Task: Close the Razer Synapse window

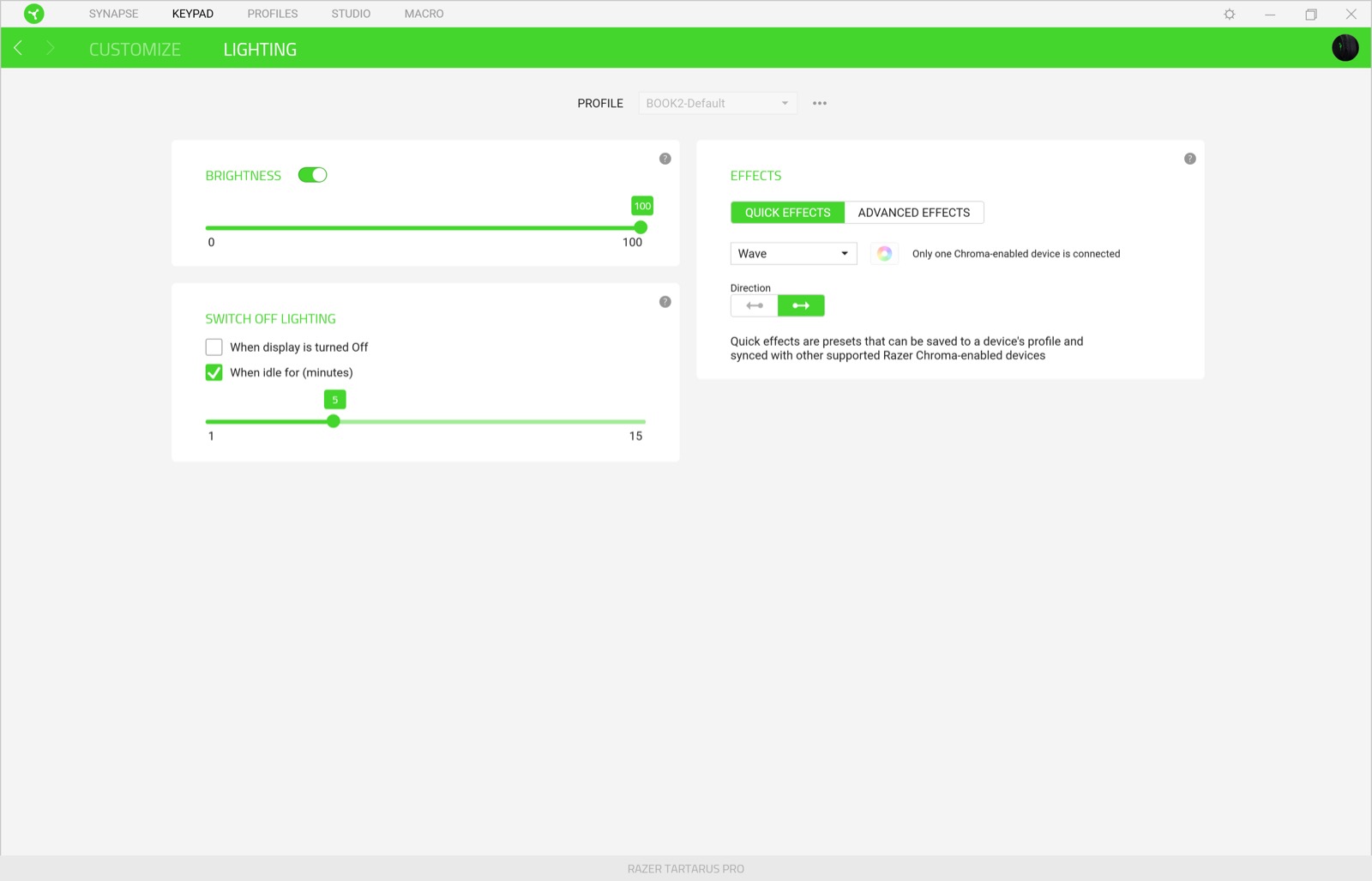Action: point(1351,14)
